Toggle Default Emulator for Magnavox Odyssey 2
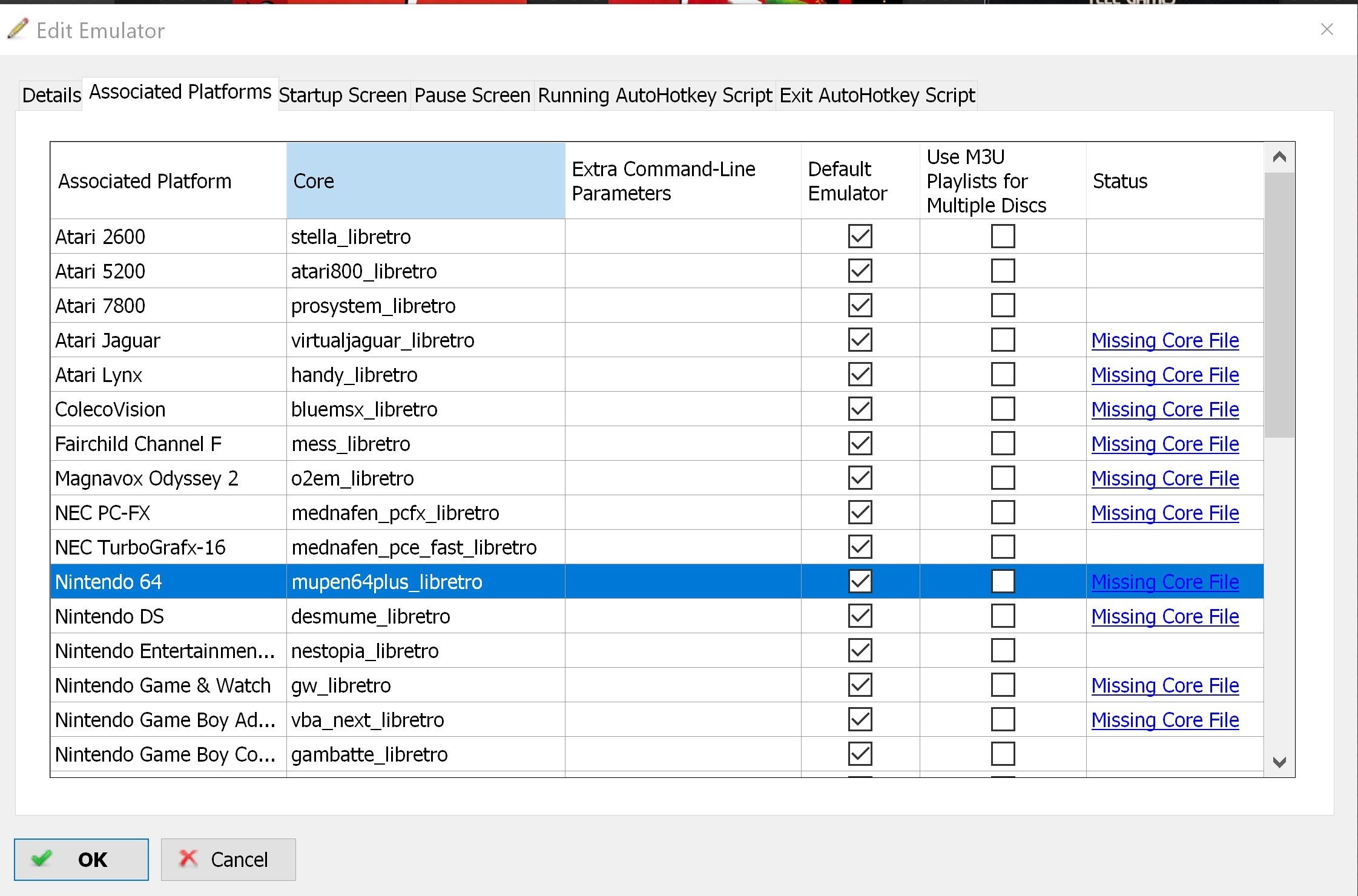 860,478
